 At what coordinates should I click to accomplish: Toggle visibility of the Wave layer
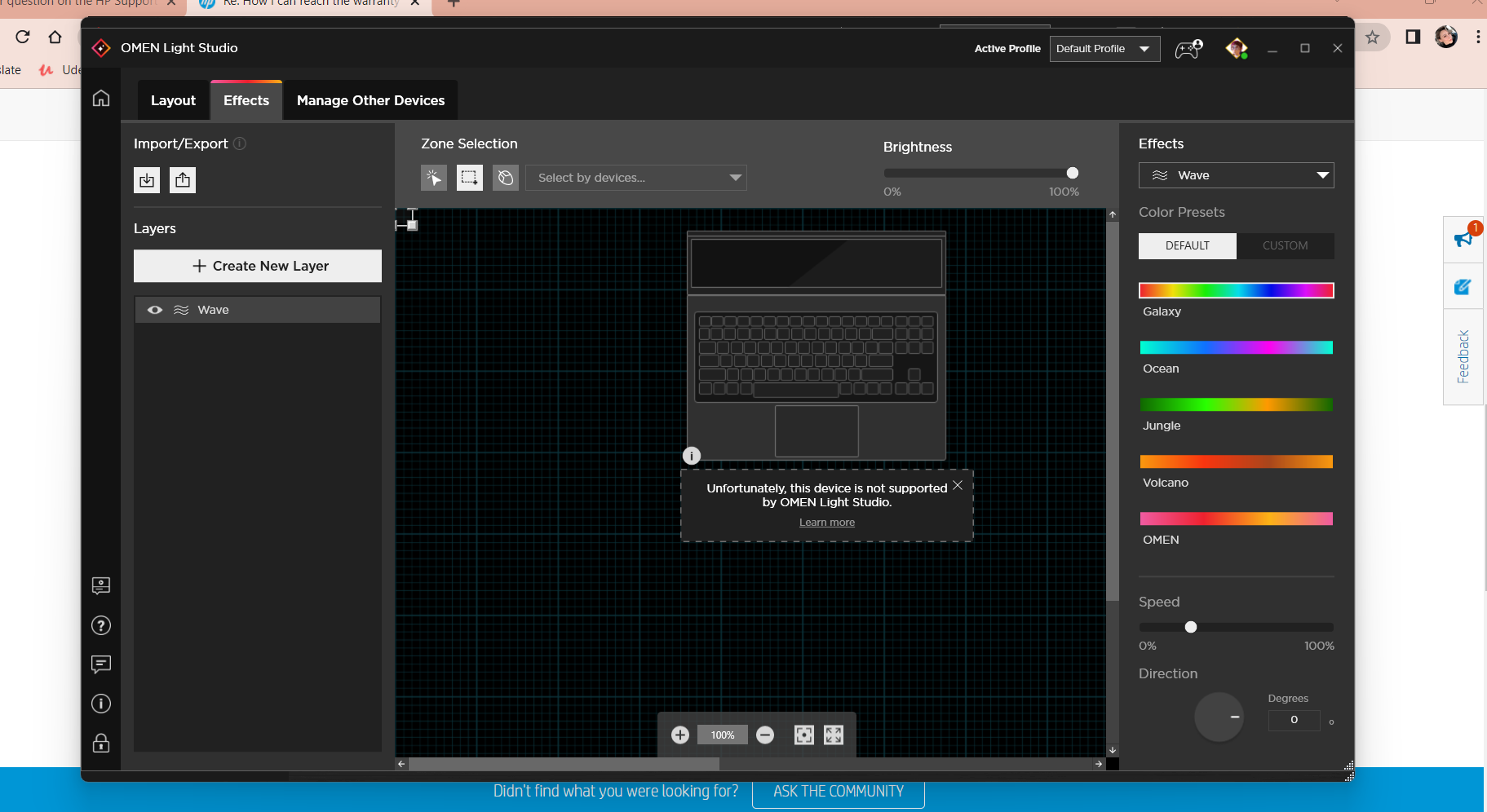click(x=155, y=310)
